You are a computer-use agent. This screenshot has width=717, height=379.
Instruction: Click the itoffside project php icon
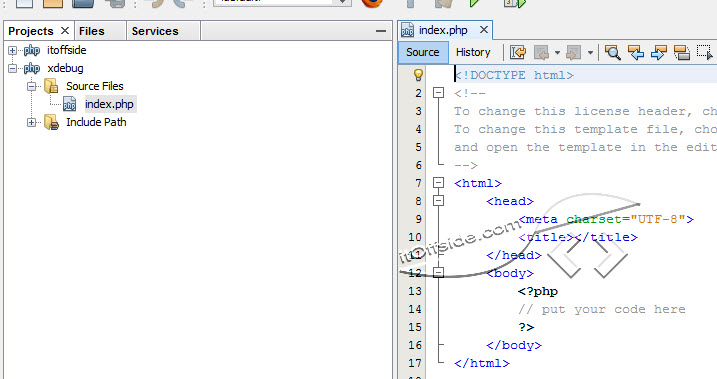32,50
